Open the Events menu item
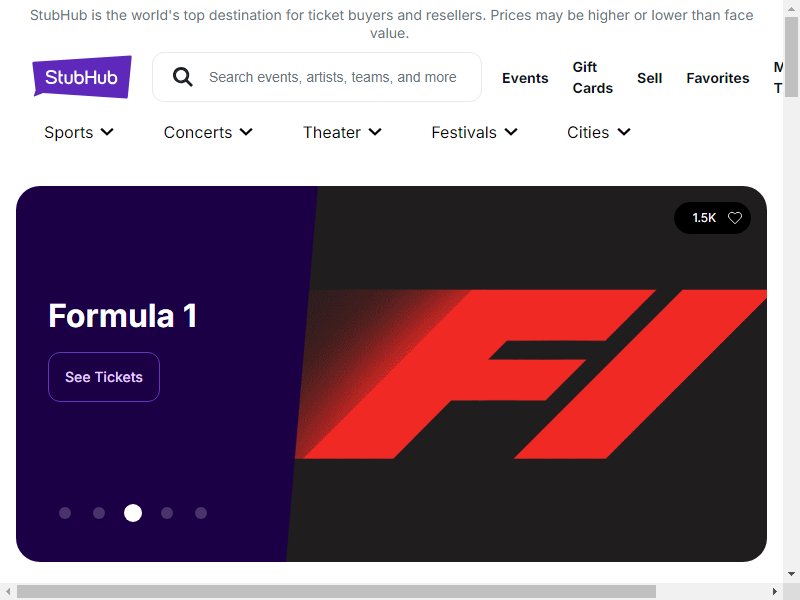 pyautogui.click(x=525, y=78)
